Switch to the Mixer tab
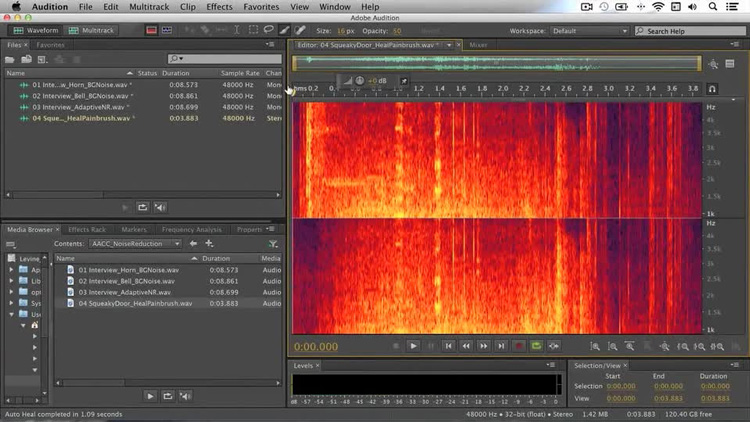This screenshot has height=422, width=750. [478, 45]
